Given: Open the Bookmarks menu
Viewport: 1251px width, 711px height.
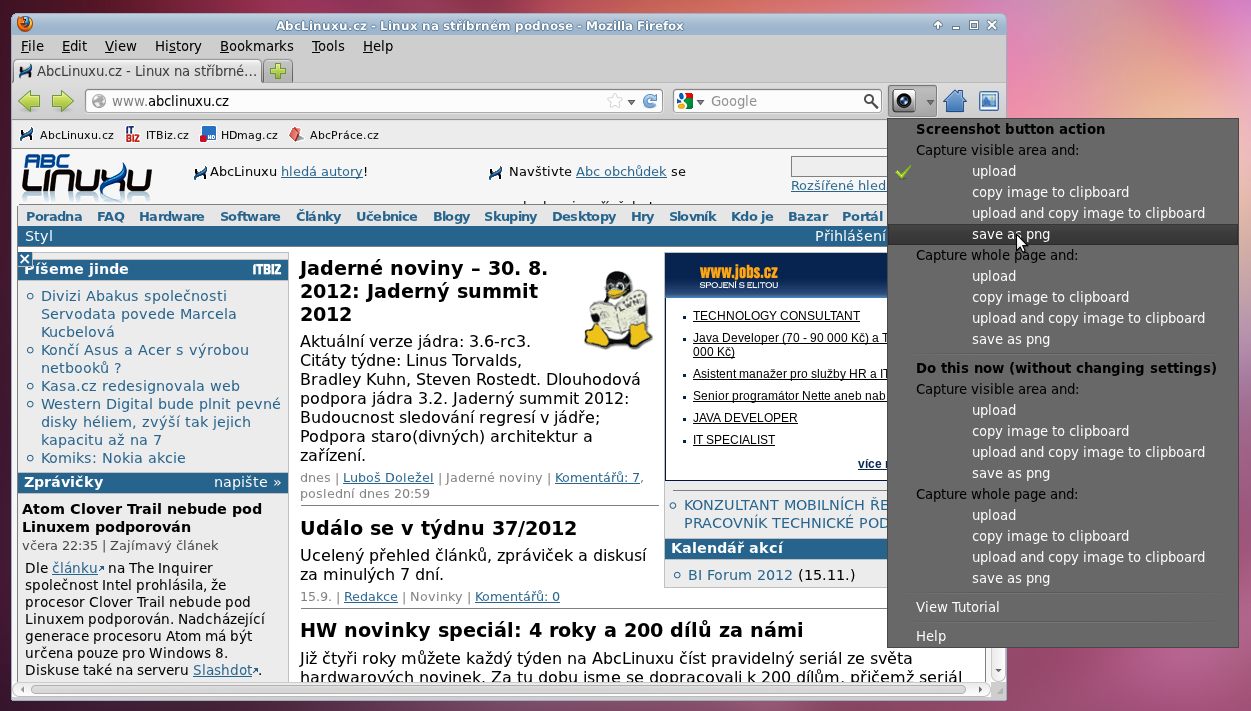Looking at the screenshot, I should pos(257,46).
